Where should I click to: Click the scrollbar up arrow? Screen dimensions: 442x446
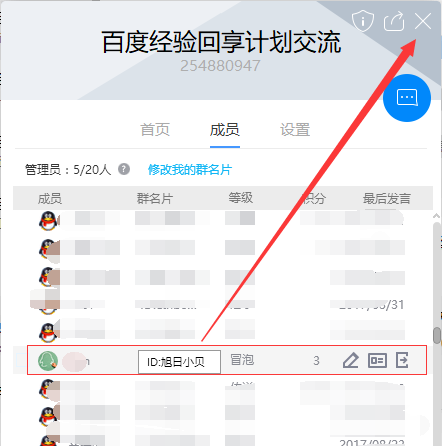[x=436, y=216]
